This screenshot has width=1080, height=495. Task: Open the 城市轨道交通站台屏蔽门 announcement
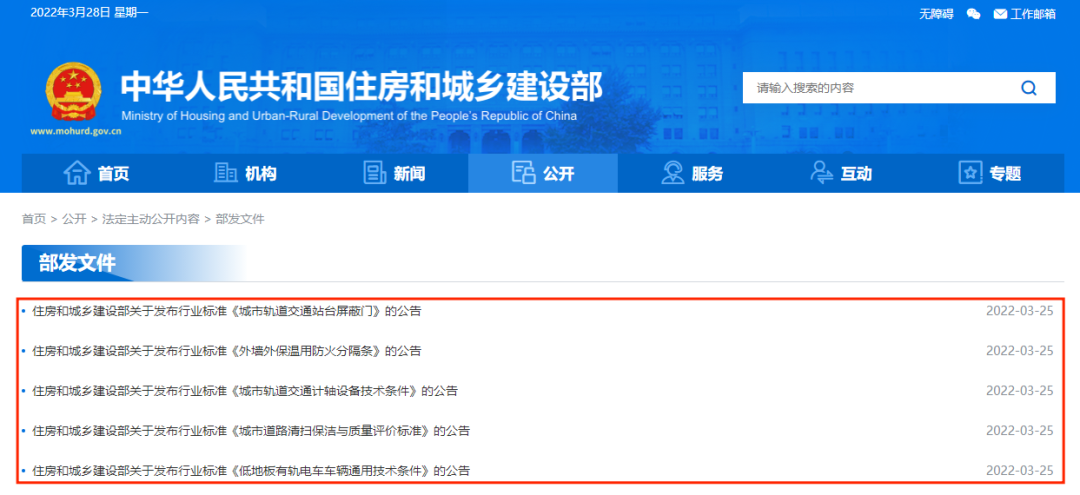(226, 311)
